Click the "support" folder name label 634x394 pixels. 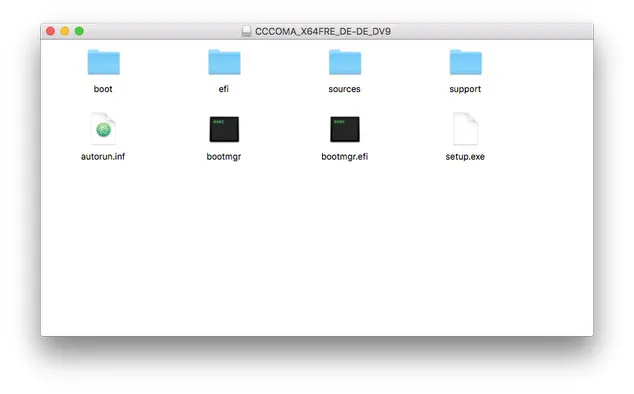[x=465, y=89]
